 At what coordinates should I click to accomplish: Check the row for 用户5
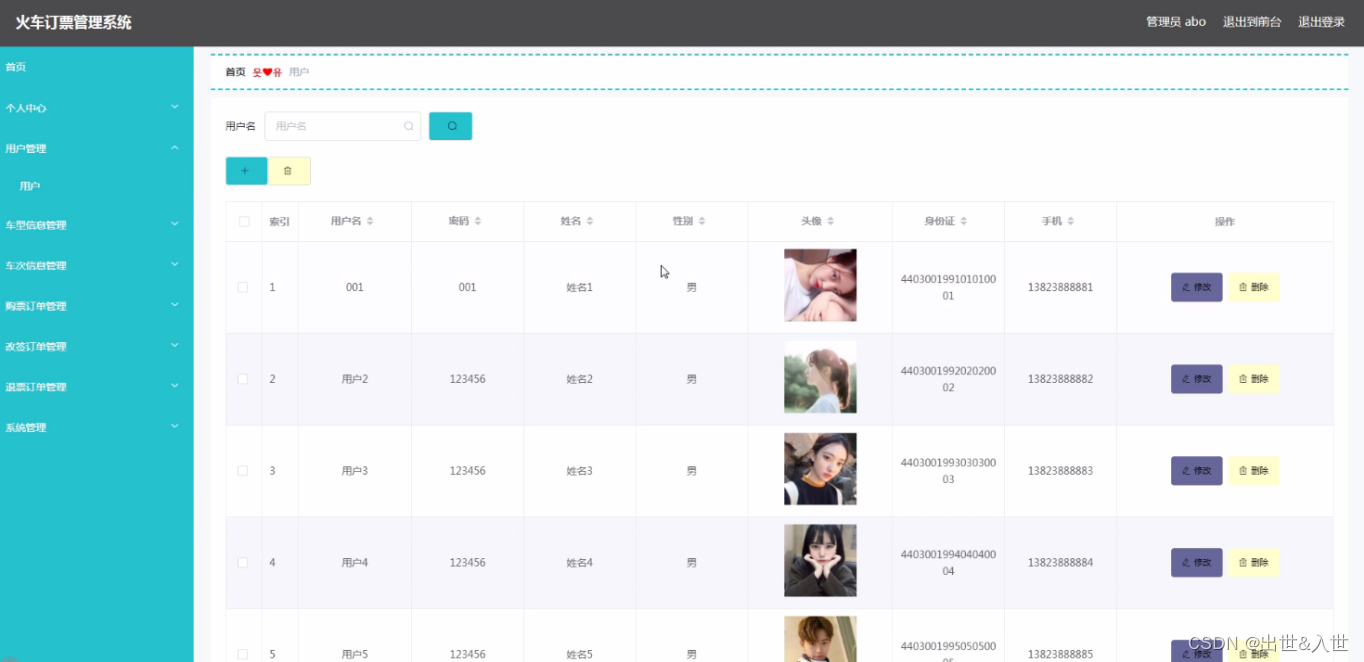point(242,655)
